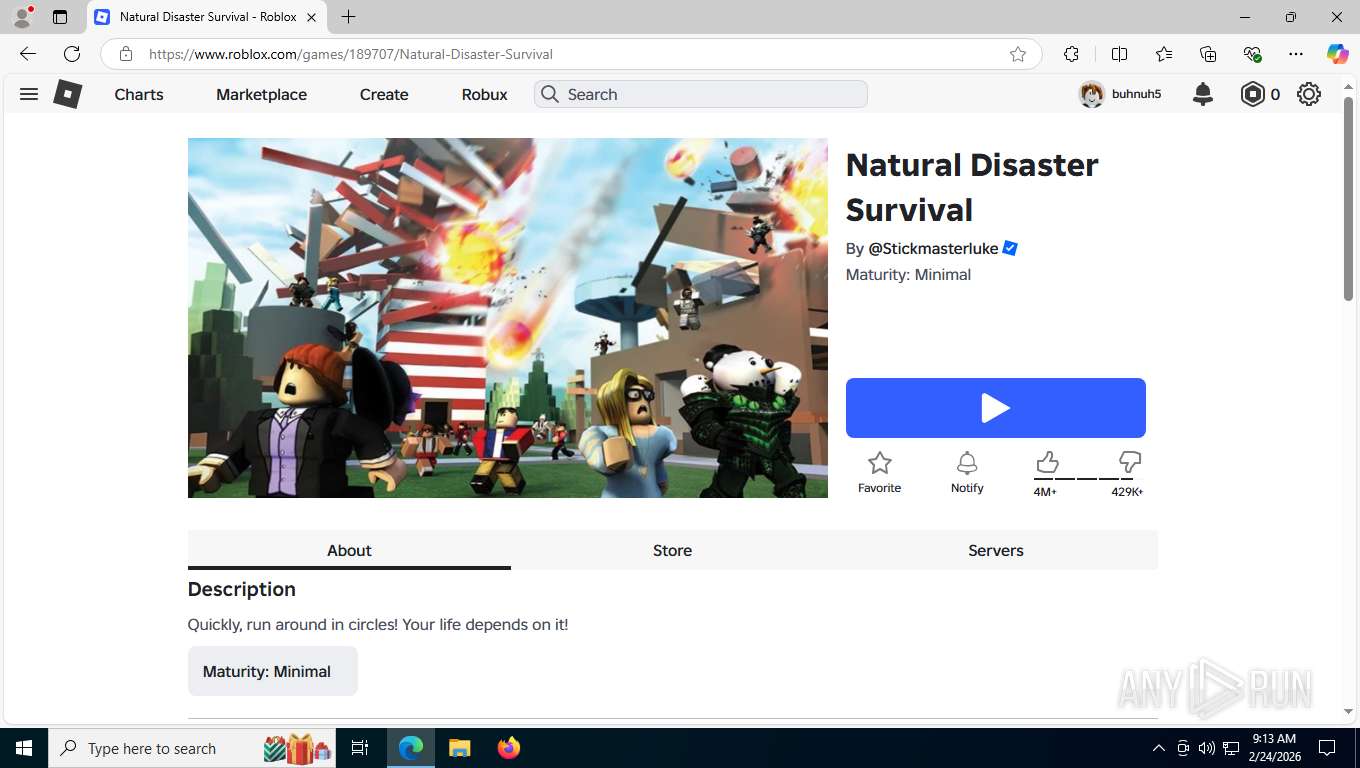
Task: Open browser Extensions icon
Action: pyautogui.click(x=1071, y=54)
